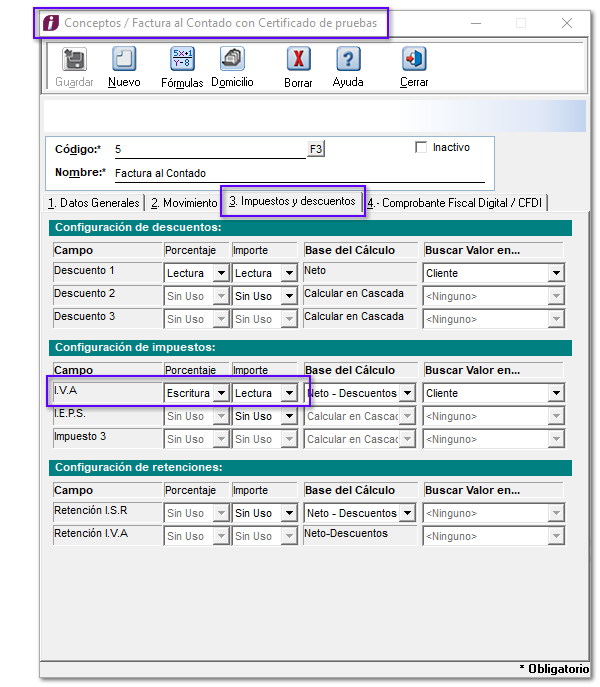The image size is (600, 687).
Task: Click the Nombre text field
Action: coord(298,173)
